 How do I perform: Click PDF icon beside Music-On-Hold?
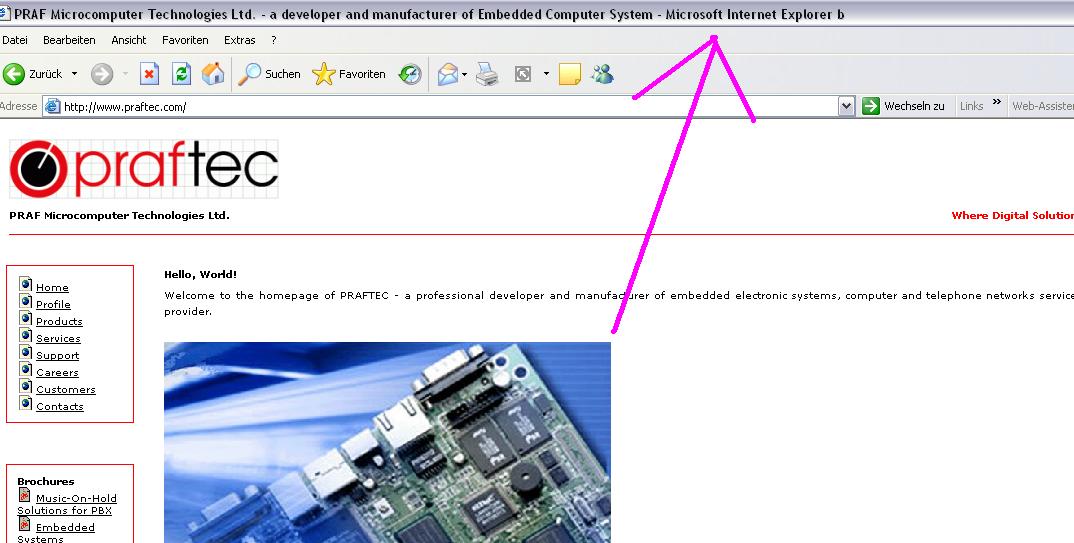25,494
